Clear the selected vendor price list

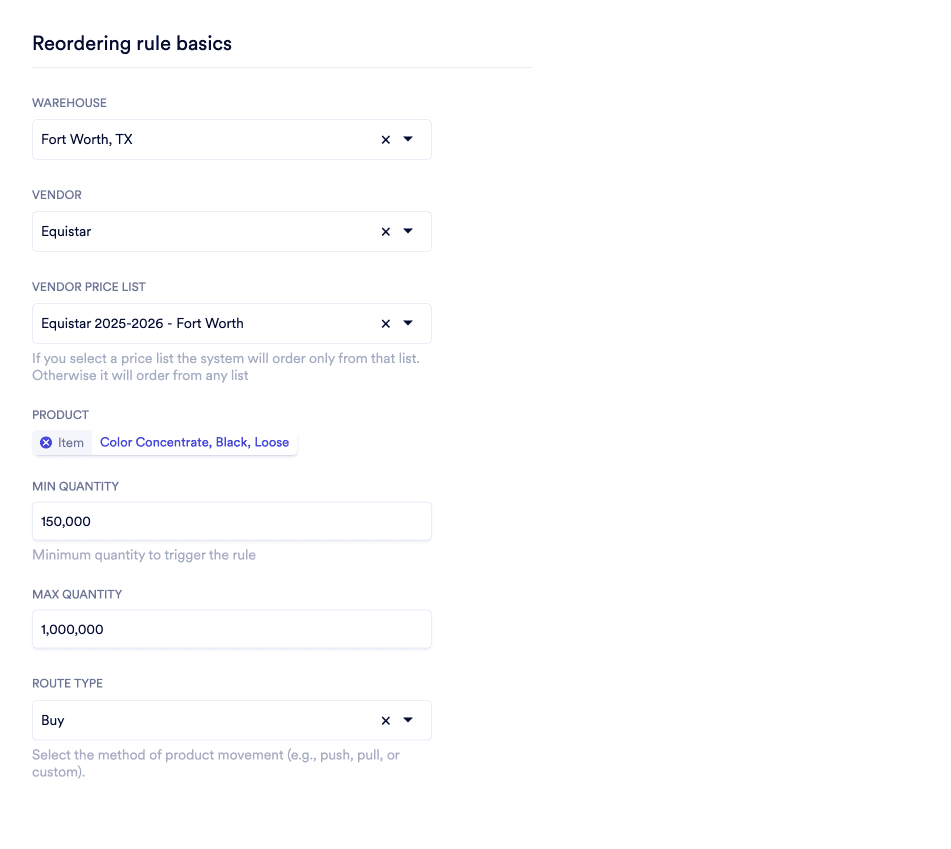point(386,324)
